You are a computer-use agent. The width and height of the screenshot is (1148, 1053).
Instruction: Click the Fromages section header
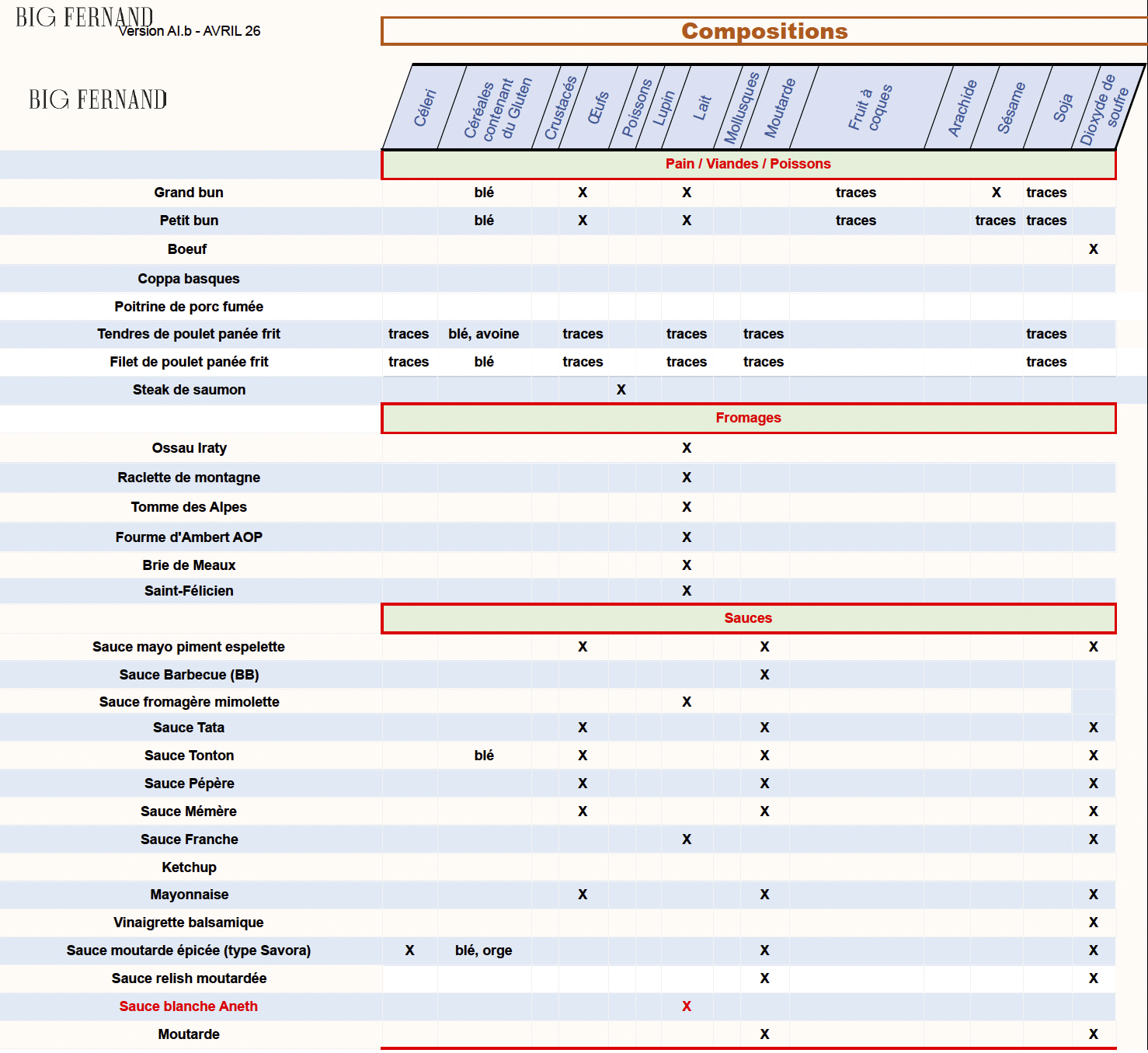(x=748, y=418)
